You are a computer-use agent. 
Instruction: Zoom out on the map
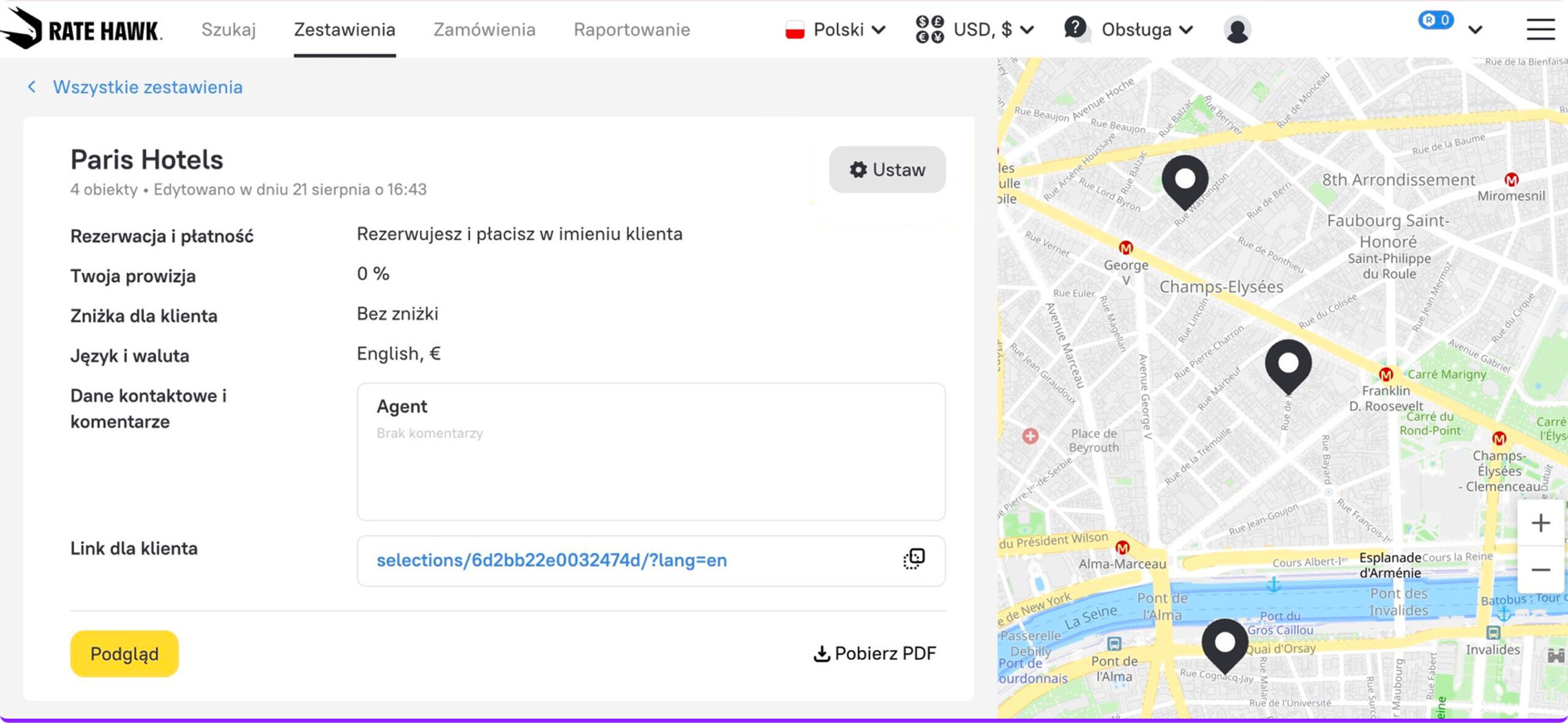(1540, 570)
